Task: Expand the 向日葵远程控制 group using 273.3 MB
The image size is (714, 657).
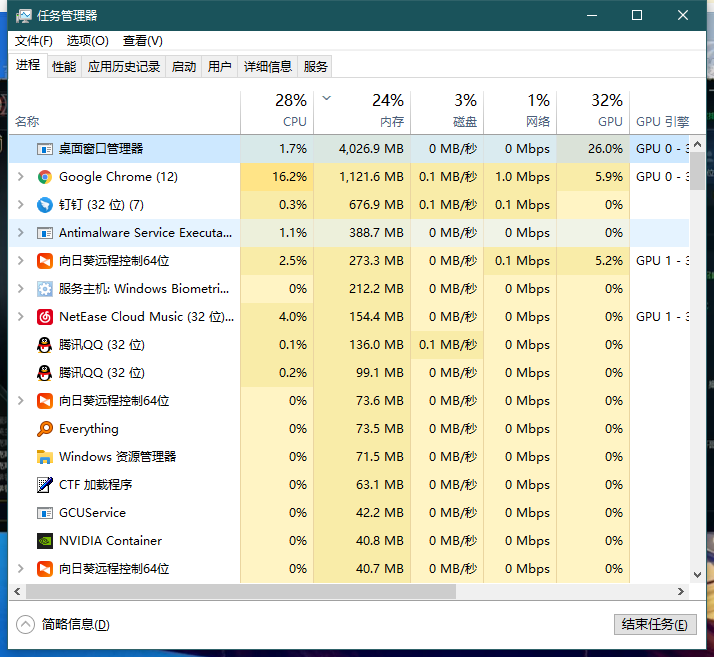Action: tap(20, 261)
